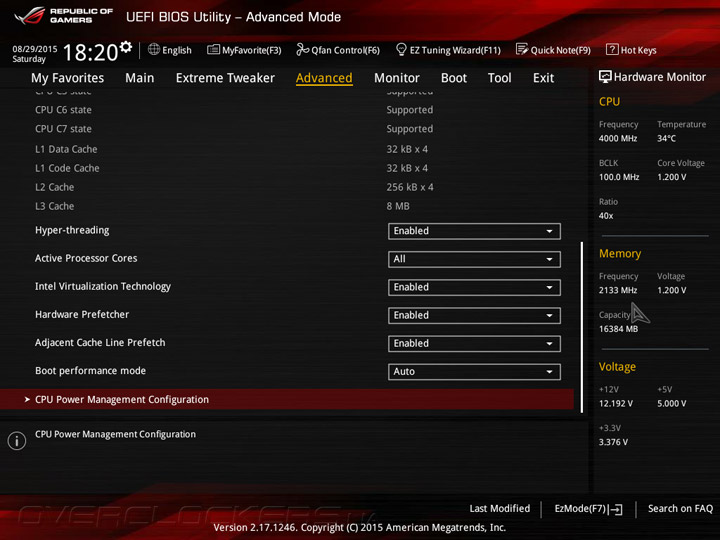Click the 16384 MB capacity value

coord(619,329)
